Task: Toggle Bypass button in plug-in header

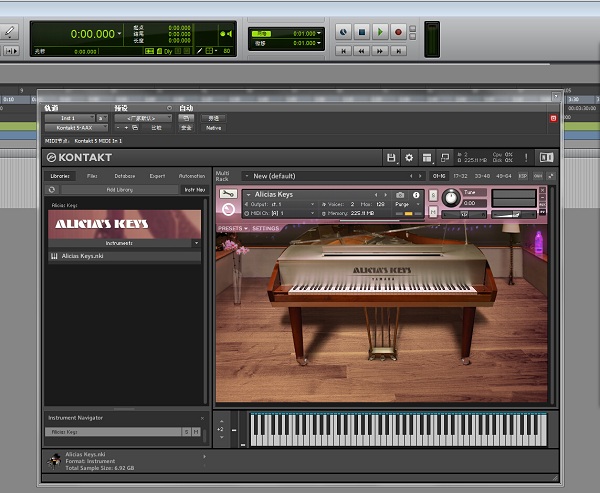Action: (213, 118)
